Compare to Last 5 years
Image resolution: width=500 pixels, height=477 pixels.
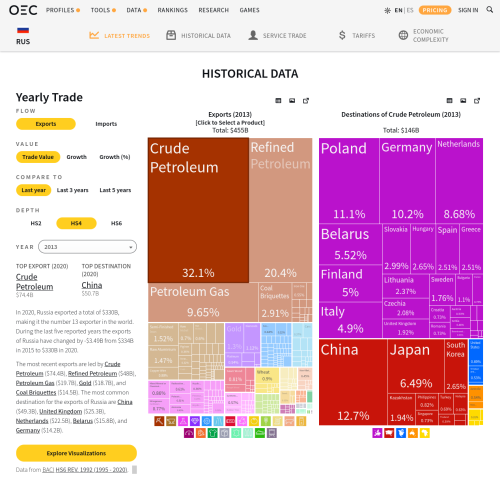(x=115, y=190)
